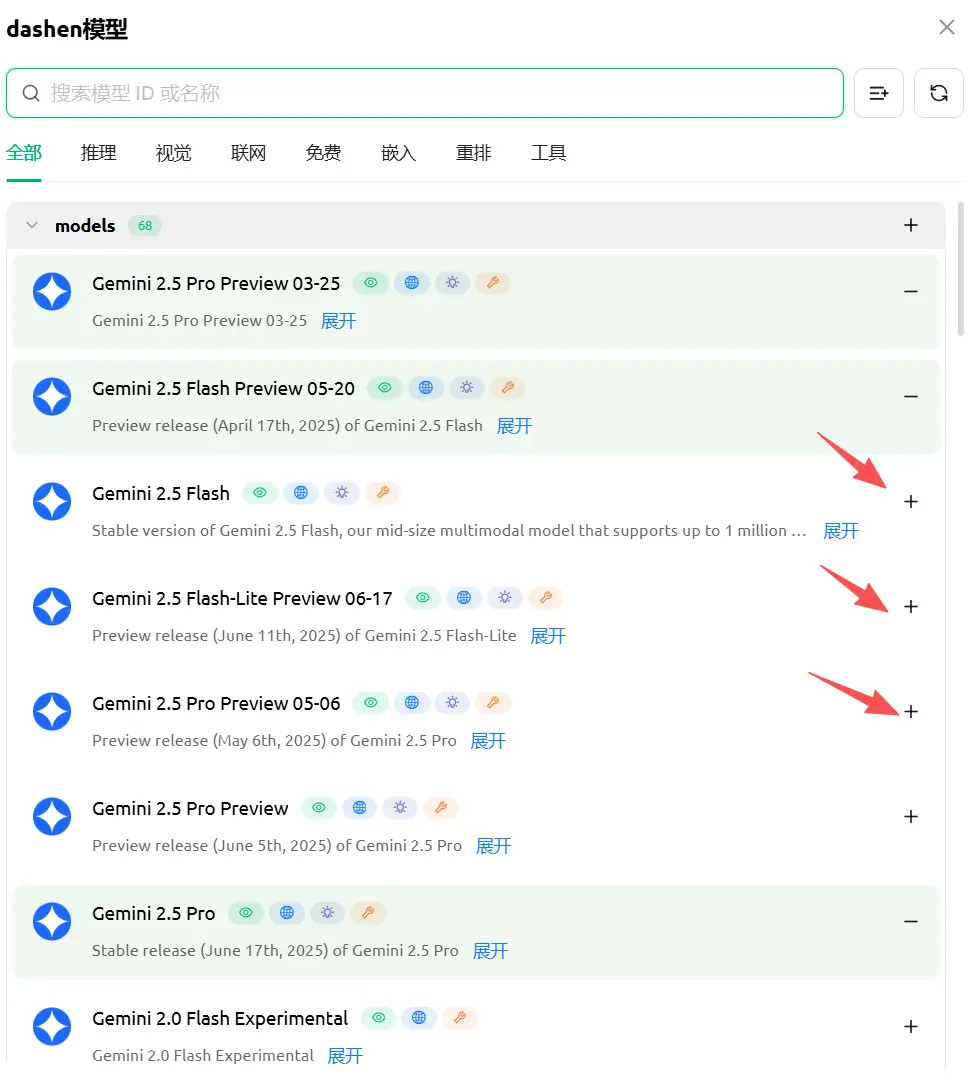Add Gemini 2.5 Flash-Lite Preview 06-17
Screen dimensions: 974x1074
(910, 607)
